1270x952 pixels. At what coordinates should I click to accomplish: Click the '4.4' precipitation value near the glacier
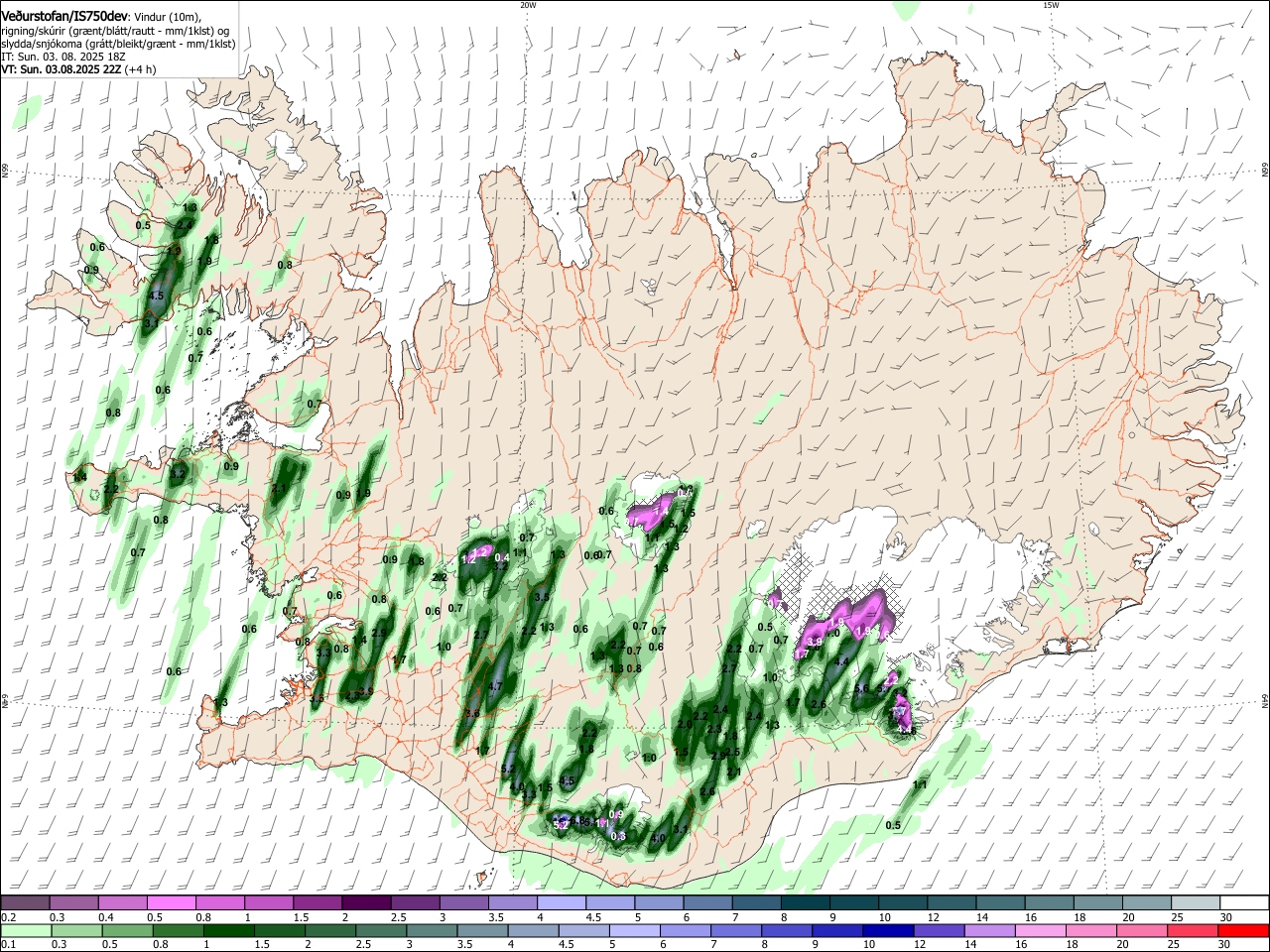[841, 661]
